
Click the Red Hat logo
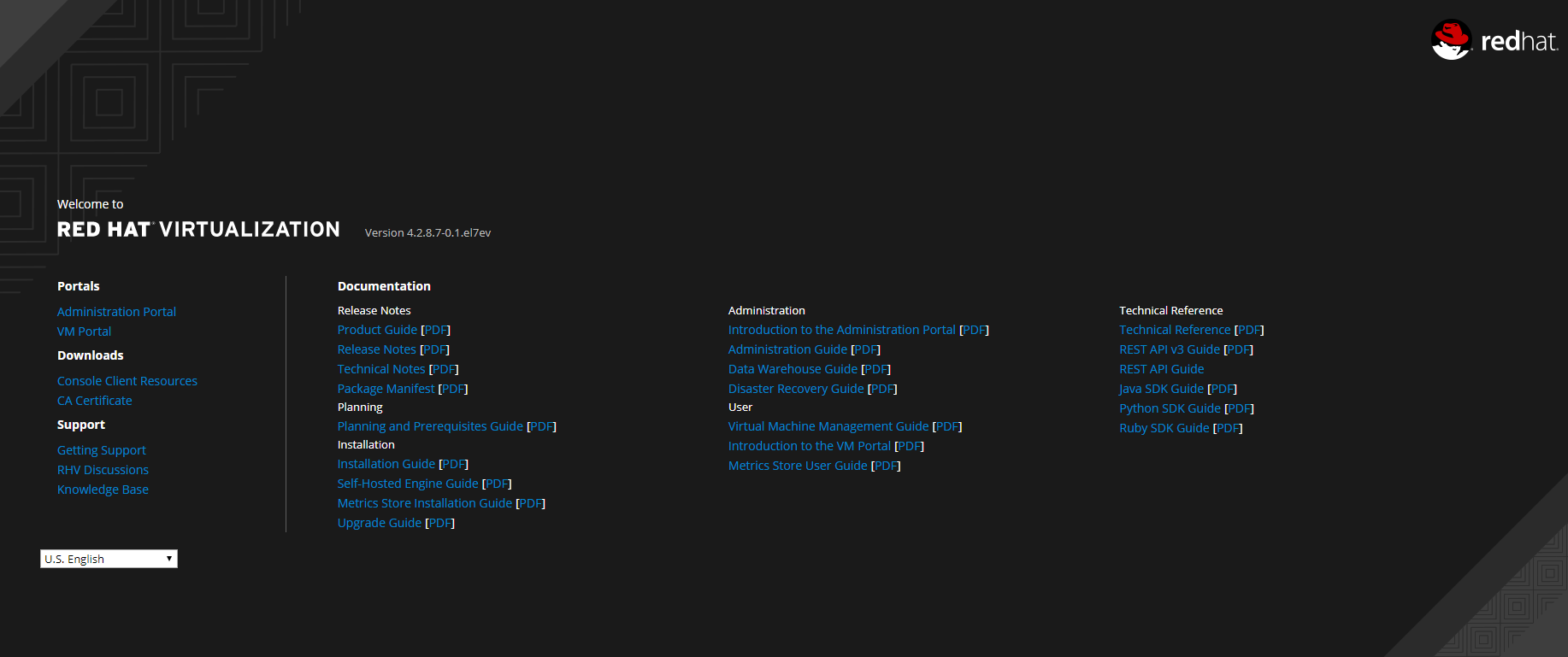coord(1494,40)
